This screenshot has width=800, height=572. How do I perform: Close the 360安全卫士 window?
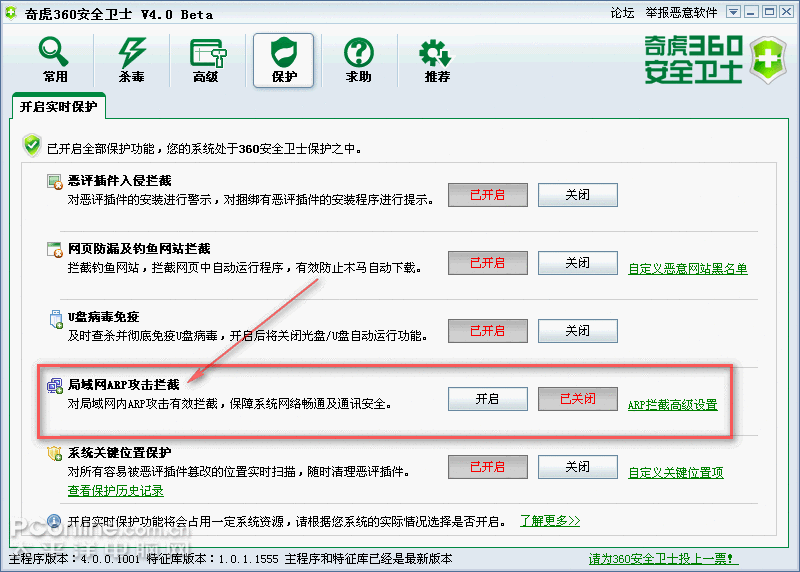coord(786,12)
